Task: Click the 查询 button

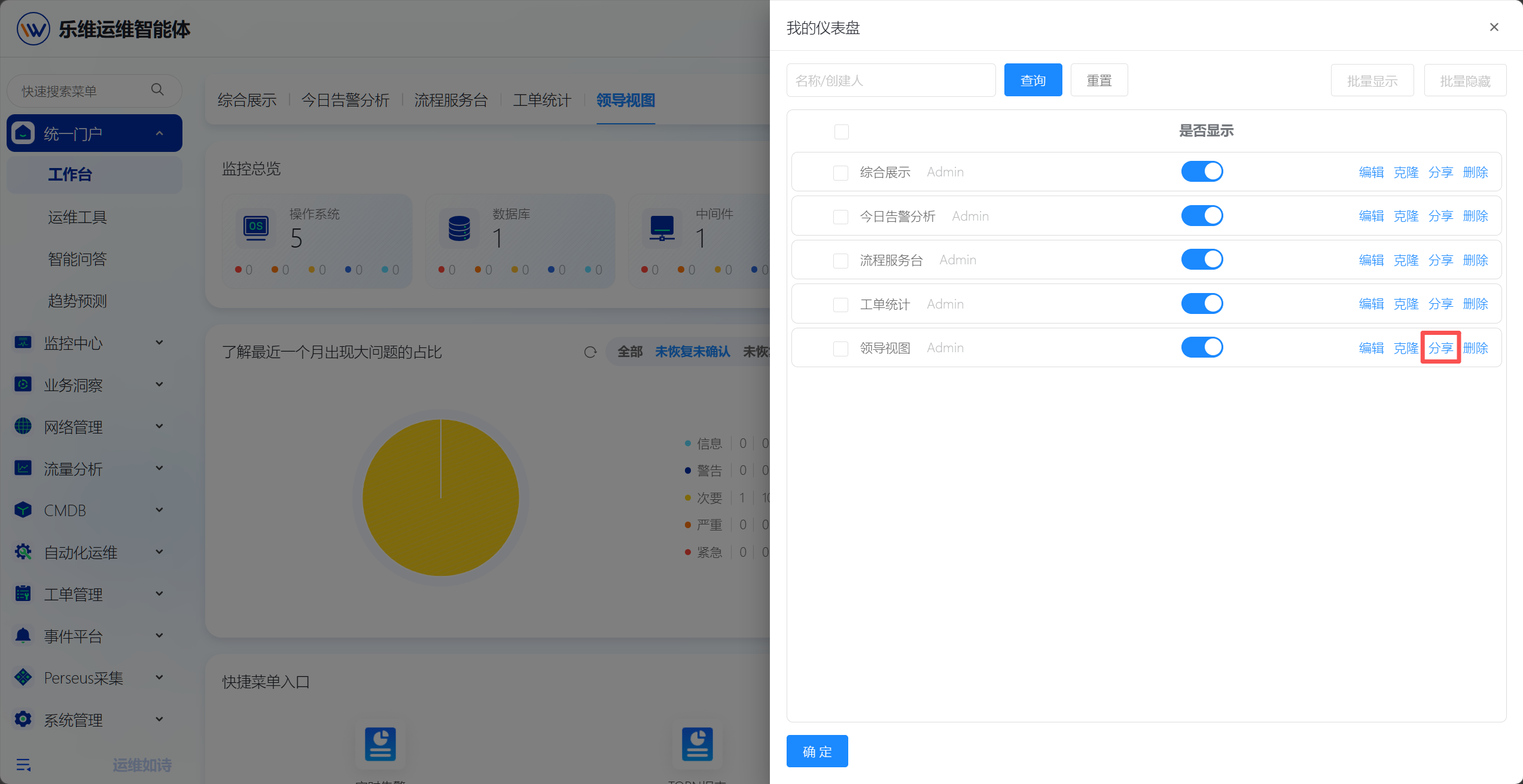Action: tap(1033, 80)
